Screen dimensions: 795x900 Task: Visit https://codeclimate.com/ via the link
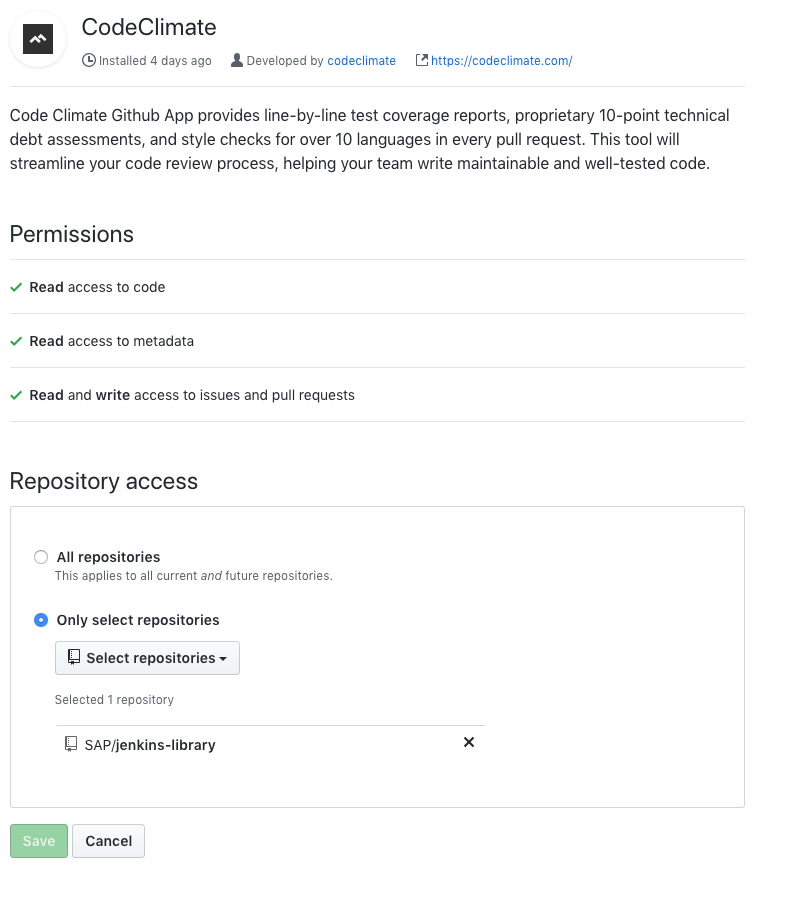click(501, 60)
